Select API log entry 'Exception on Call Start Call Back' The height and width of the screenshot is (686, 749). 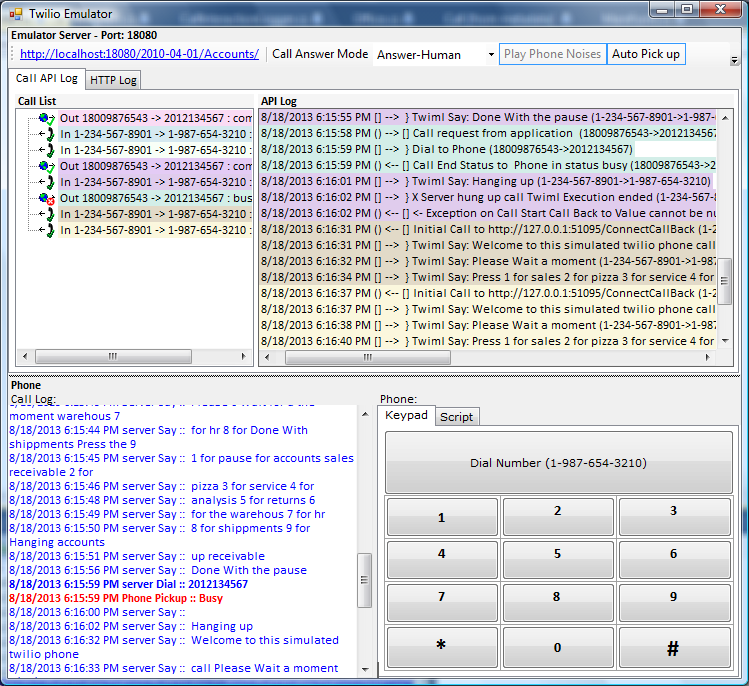(488, 213)
